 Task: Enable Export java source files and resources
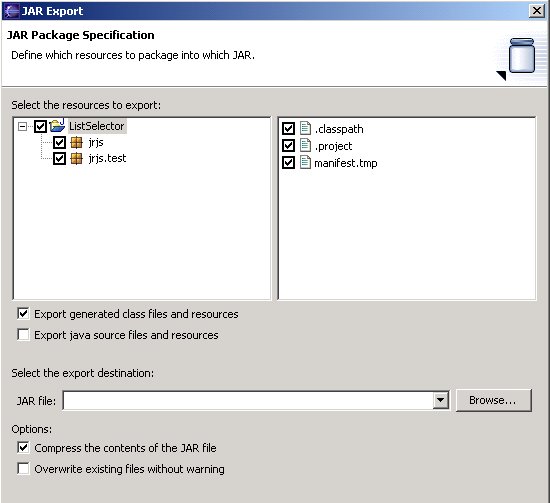pos(23,335)
